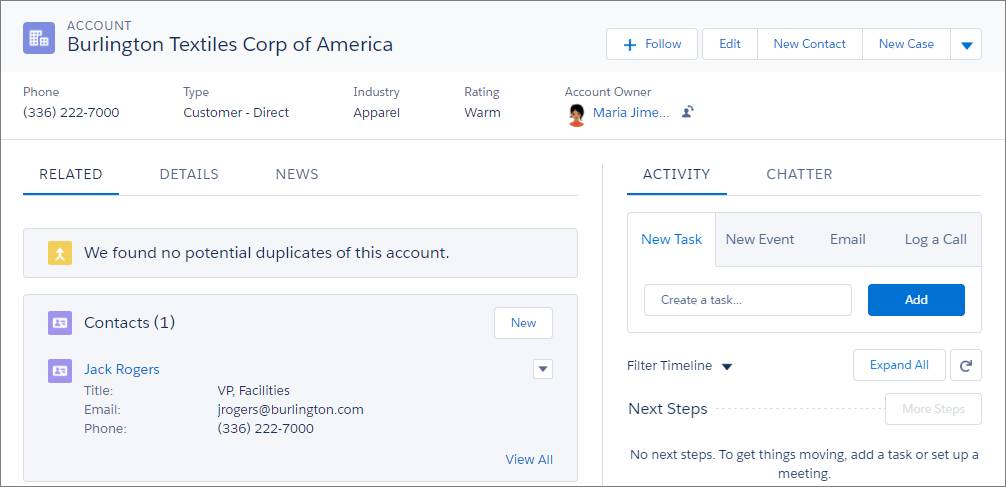
Task: Click the duplicates merge icon in yellow
Action: 60,253
